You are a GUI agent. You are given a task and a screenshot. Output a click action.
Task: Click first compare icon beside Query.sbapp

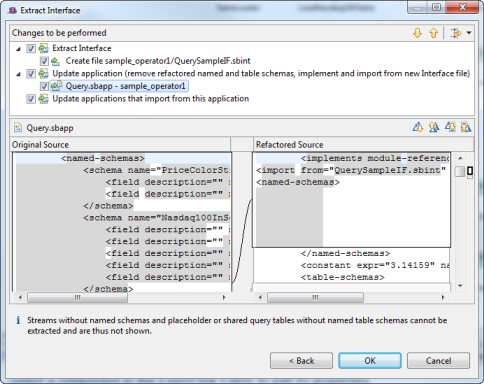[x=418, y=127]
